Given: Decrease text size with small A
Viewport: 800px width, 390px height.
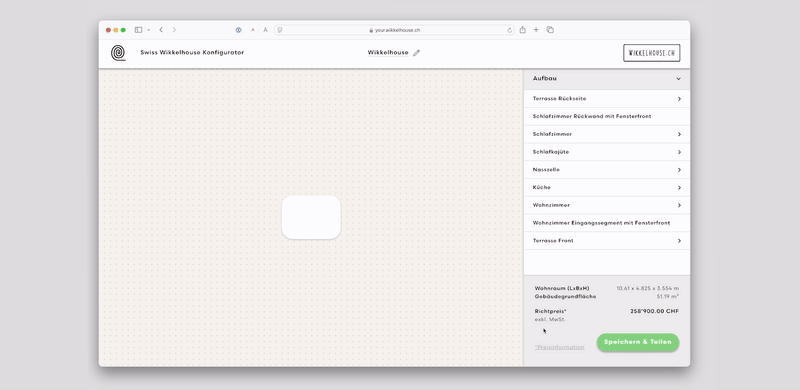Looking at the screenshot, I should point(253,30).
